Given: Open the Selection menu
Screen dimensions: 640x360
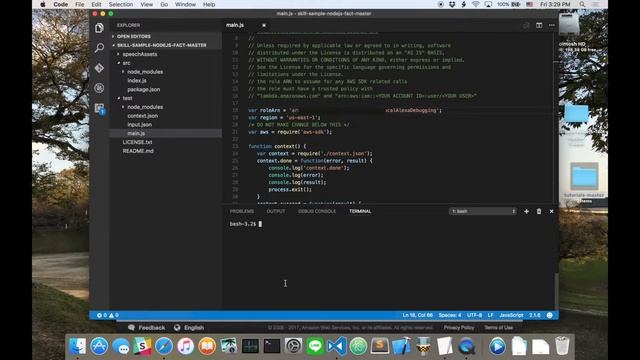Looking at the screenshot, I should 121,4.
